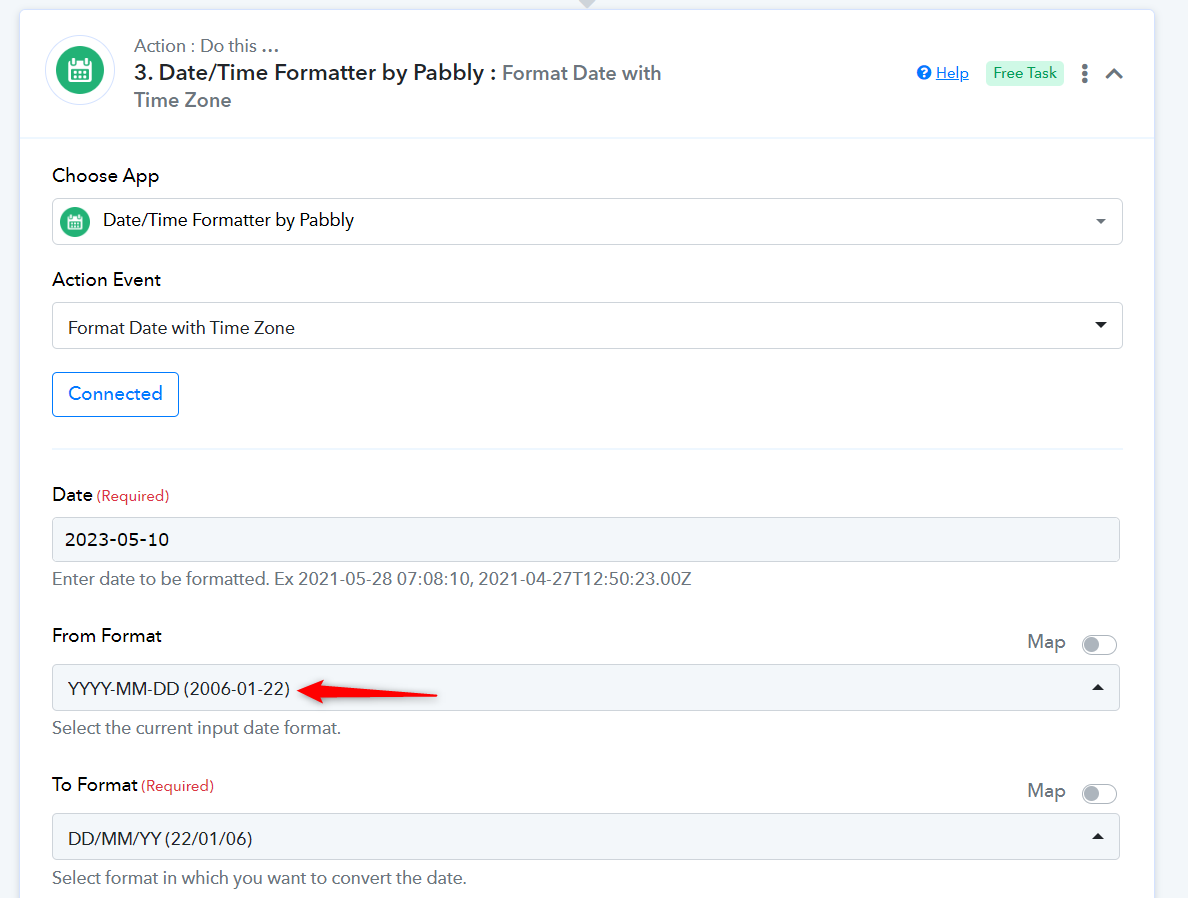Click the Connected button
The image size is (1188, 898).
[115, 394]
